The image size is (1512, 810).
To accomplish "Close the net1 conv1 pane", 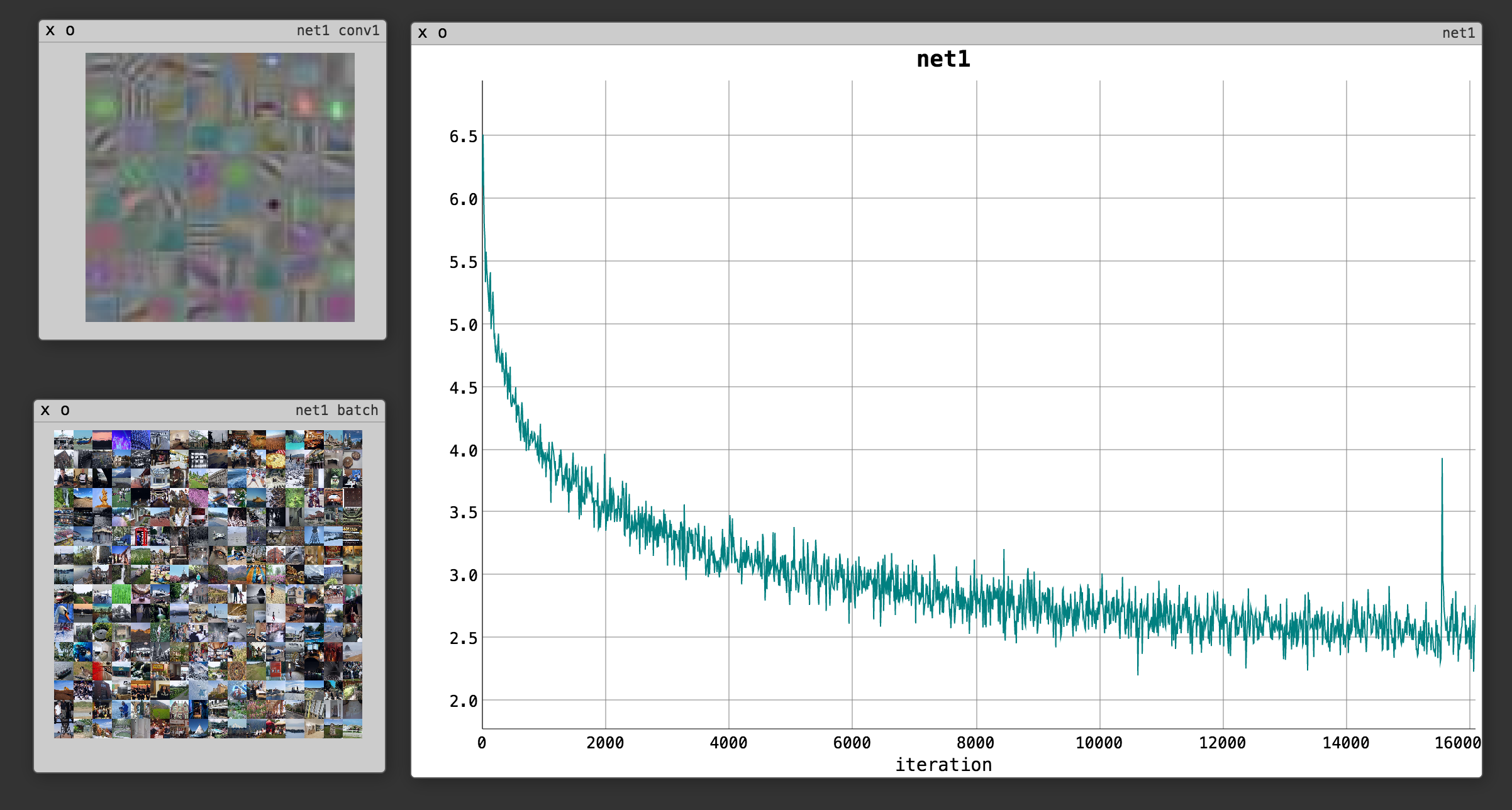I will [50, 31].
